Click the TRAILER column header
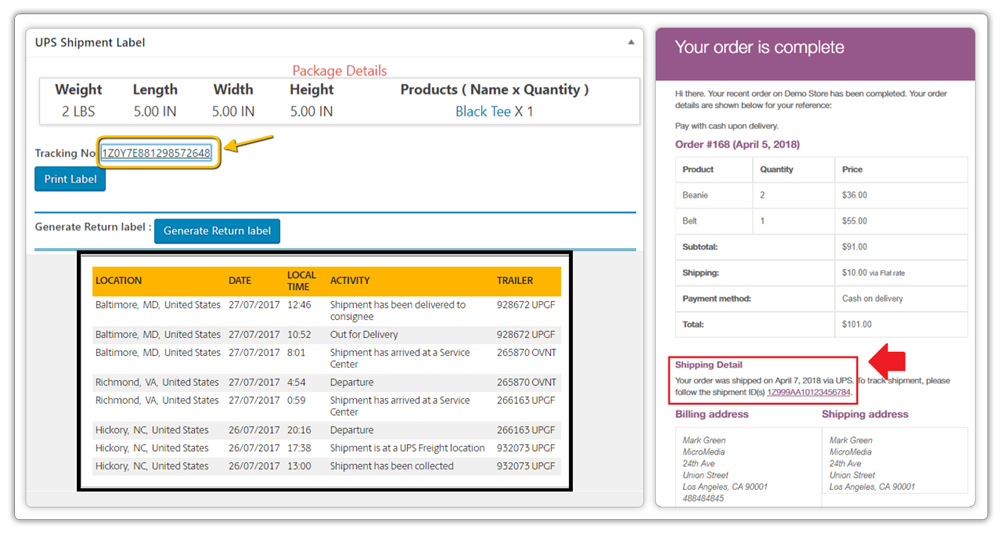Viewport: 1000px width, 533px height. coord(515,281)
